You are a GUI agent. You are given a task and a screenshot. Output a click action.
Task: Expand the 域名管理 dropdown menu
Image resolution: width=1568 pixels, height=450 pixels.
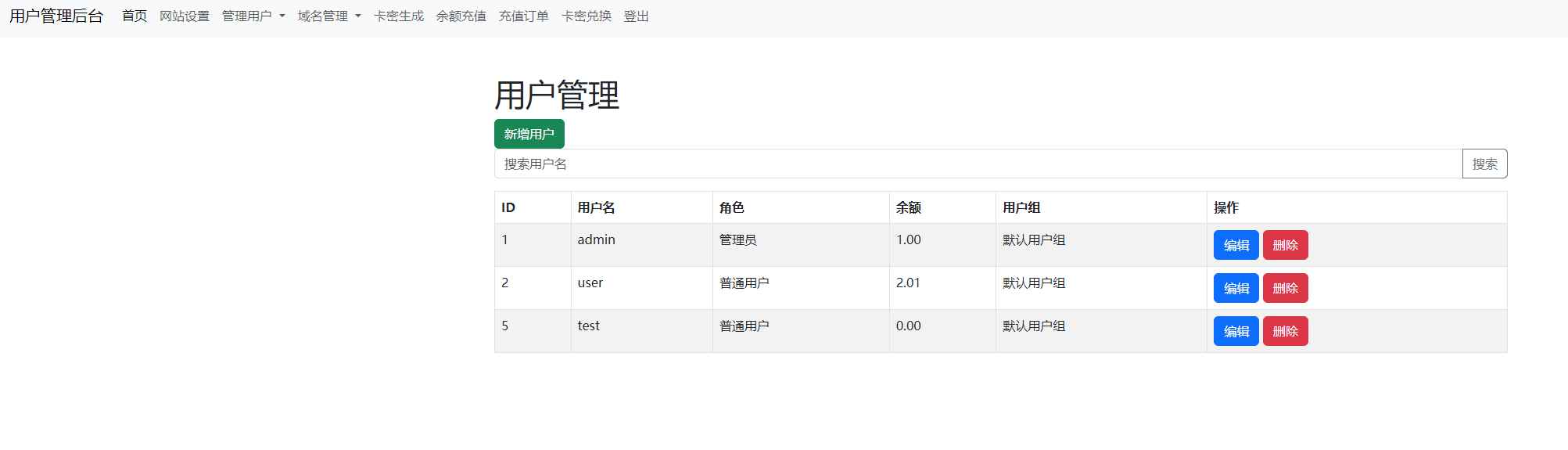pos(328,16)
